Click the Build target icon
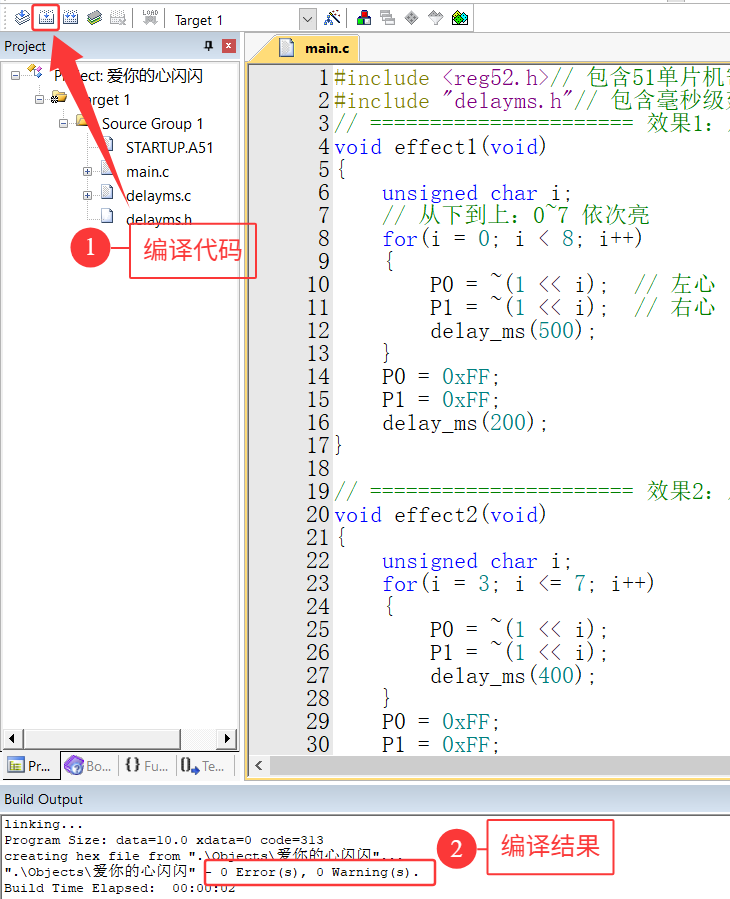 pyautogui.click(x=46, y=18)
